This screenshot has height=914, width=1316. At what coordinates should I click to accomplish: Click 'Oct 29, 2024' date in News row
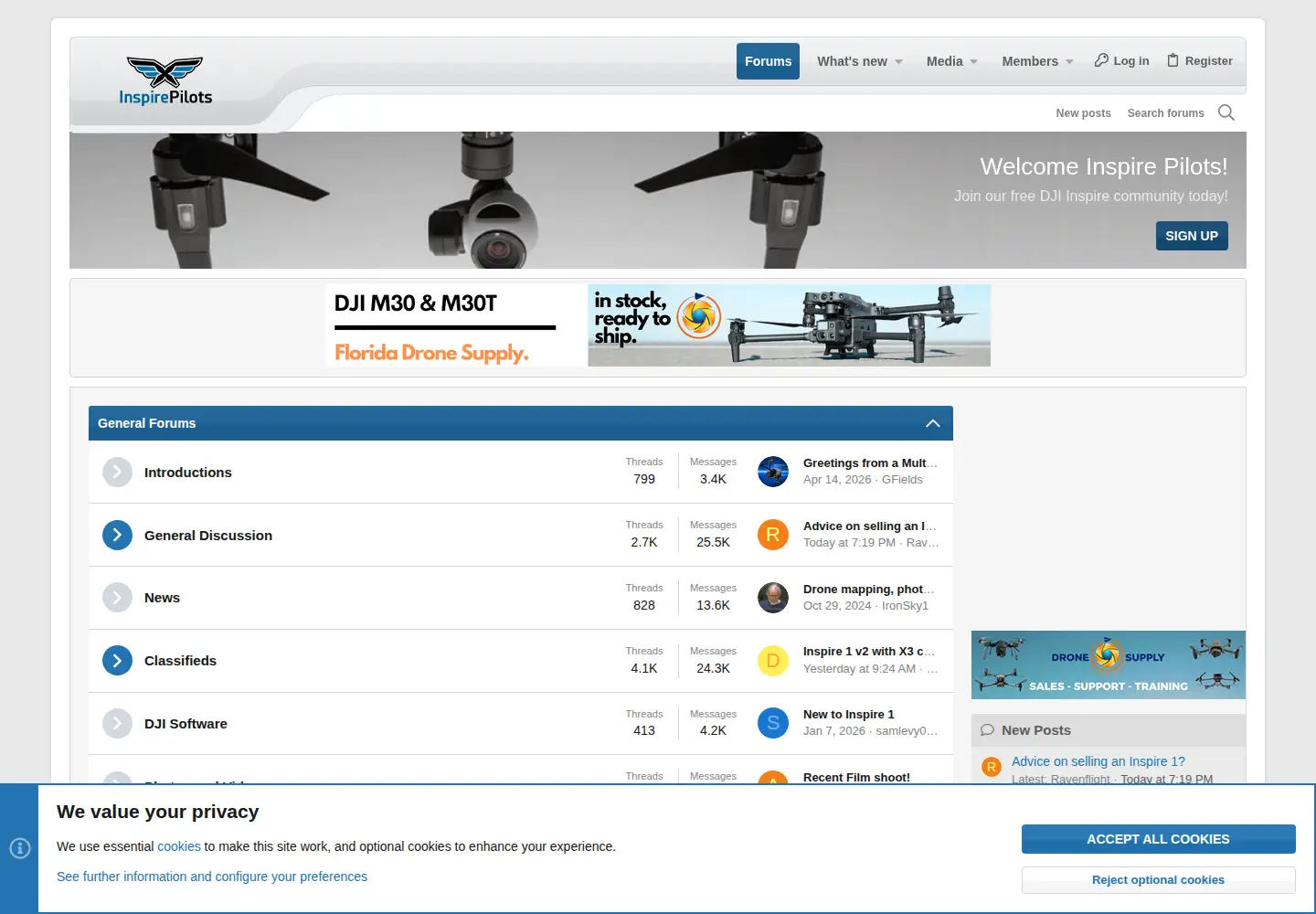click(837, 606)
